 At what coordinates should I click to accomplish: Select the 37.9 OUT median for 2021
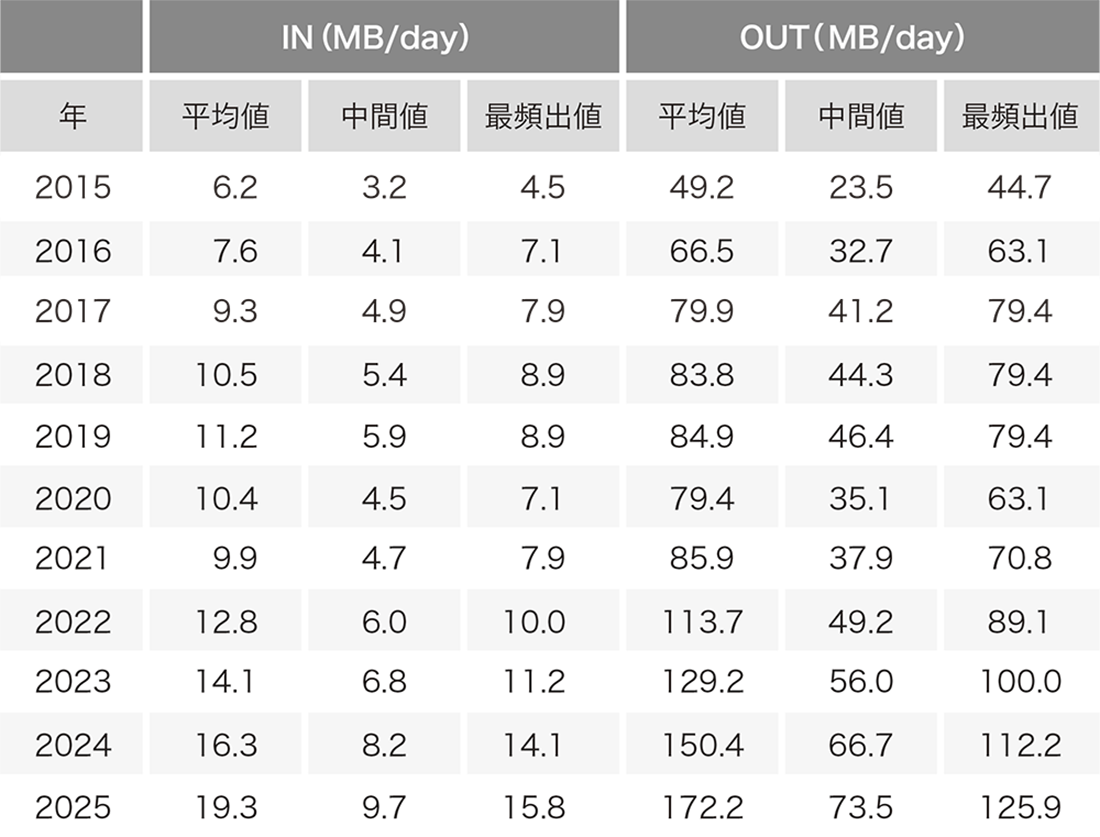click(x=861, y=558)
